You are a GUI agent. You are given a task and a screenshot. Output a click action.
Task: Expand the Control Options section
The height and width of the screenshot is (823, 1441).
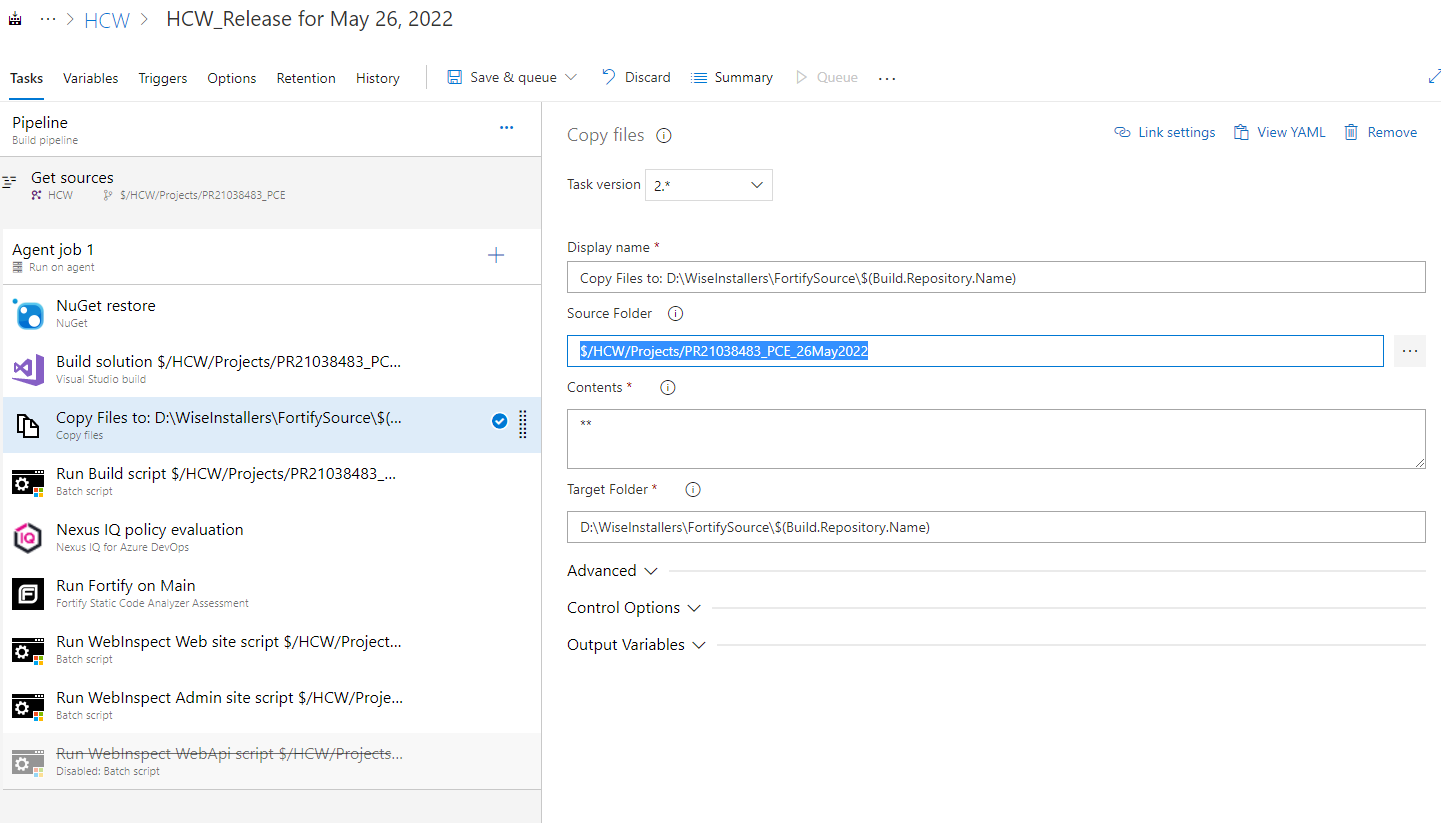coord(634,608)
